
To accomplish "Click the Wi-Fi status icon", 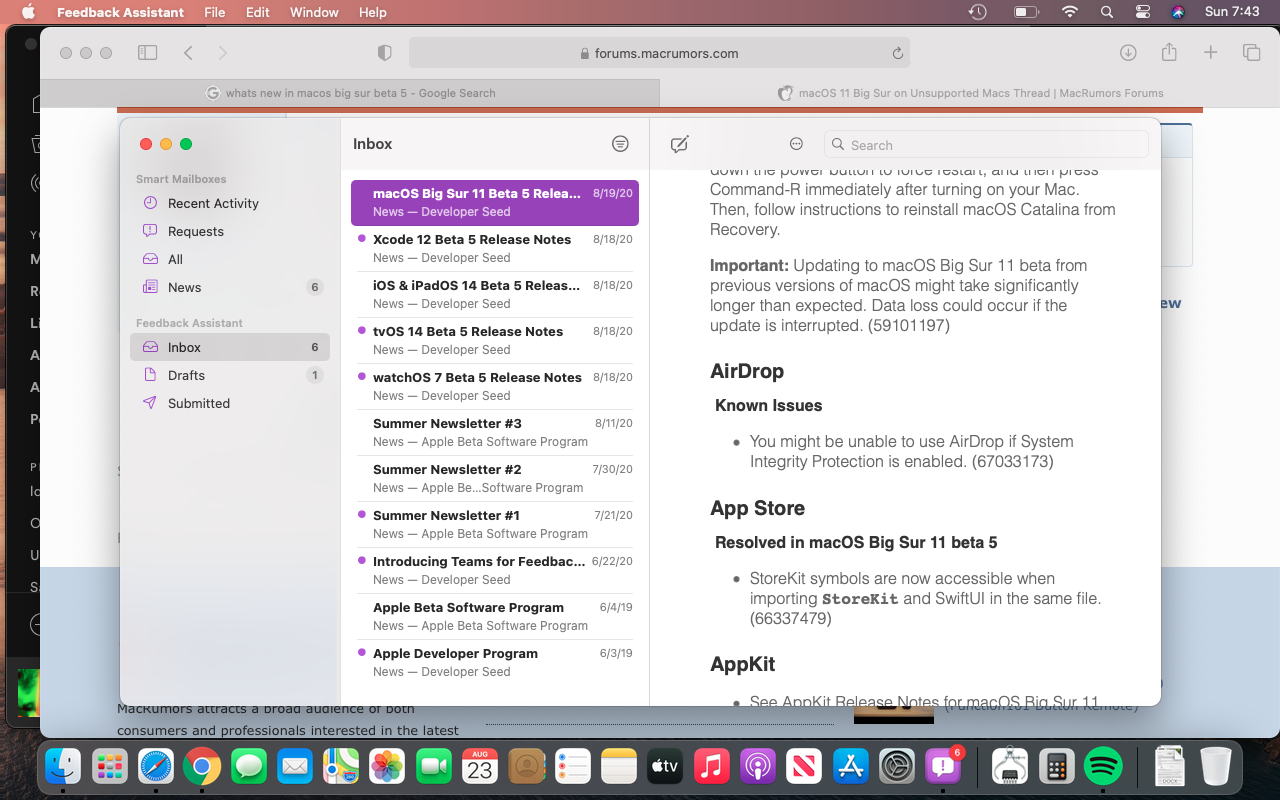I will coord(1070,12).
